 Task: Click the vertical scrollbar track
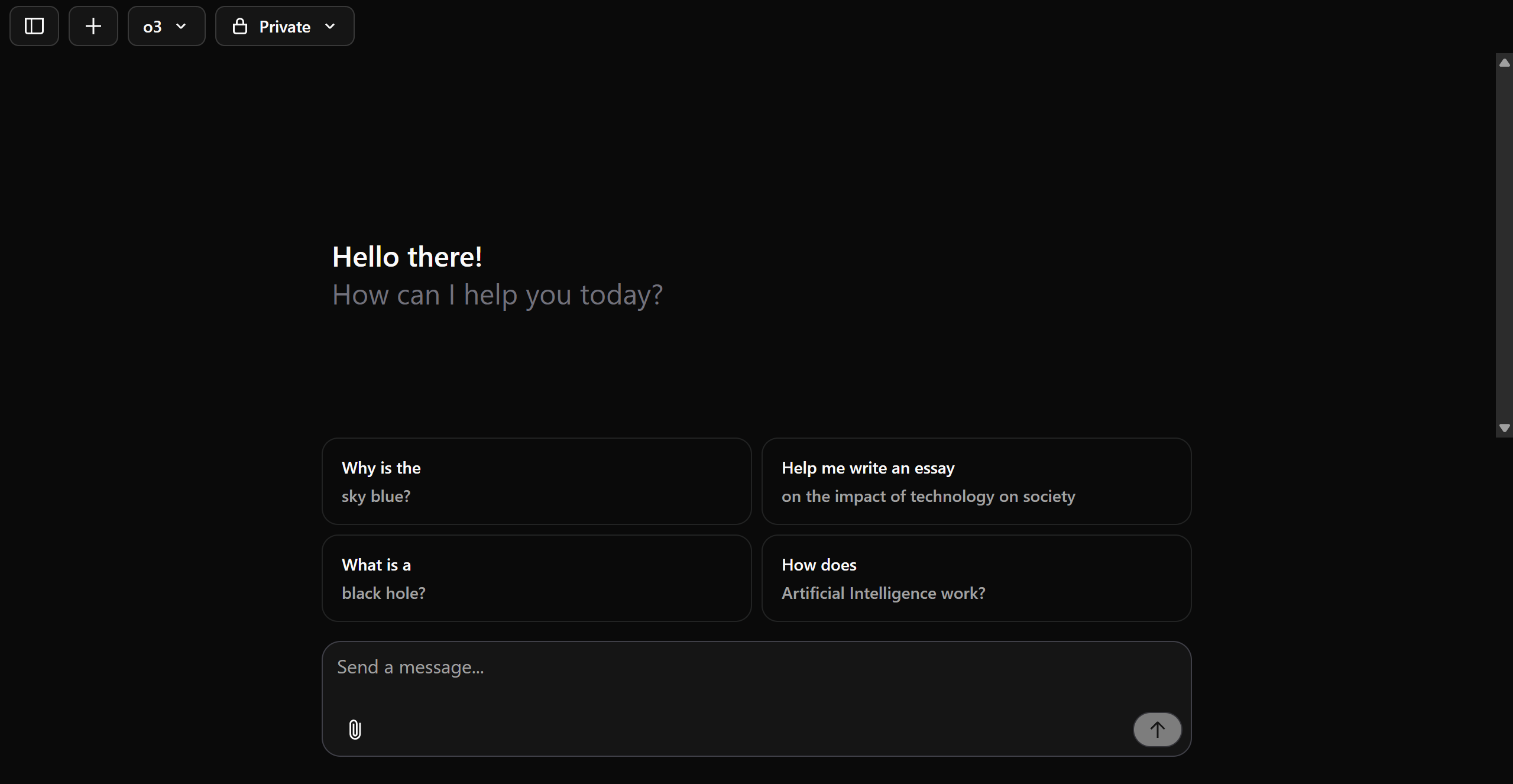pos(1505,245)
